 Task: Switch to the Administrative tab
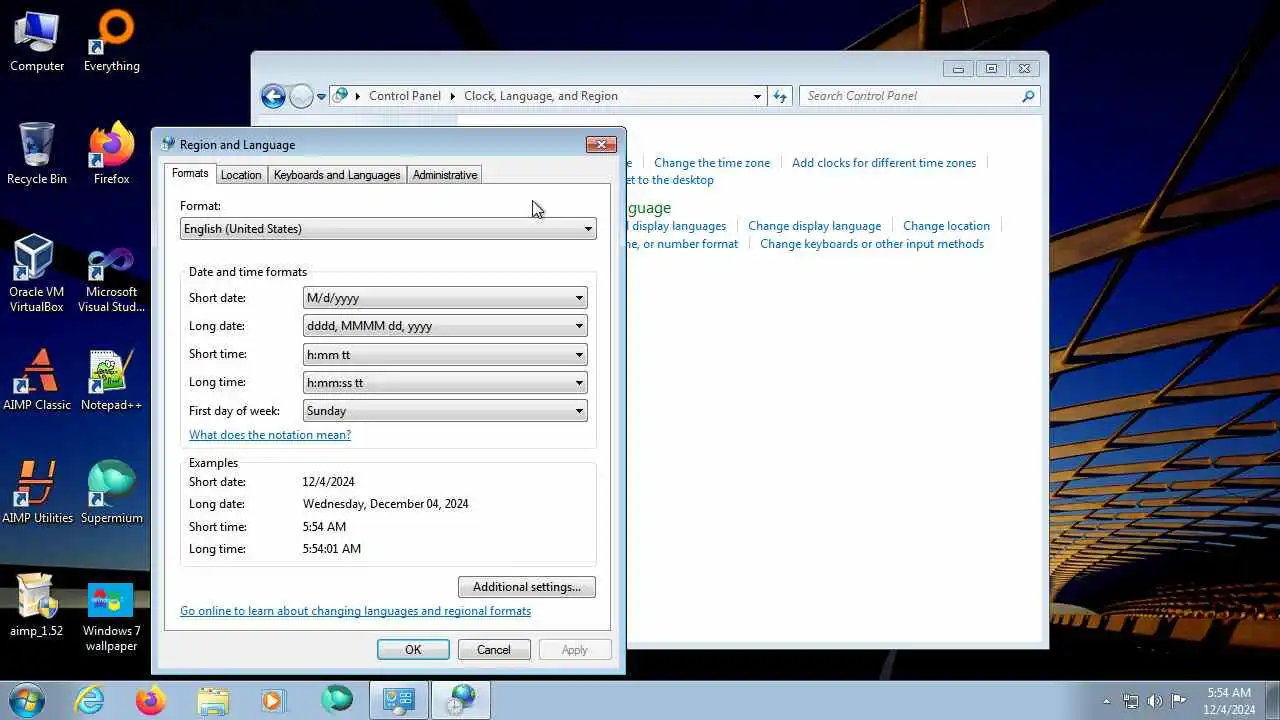click(445, 175)
